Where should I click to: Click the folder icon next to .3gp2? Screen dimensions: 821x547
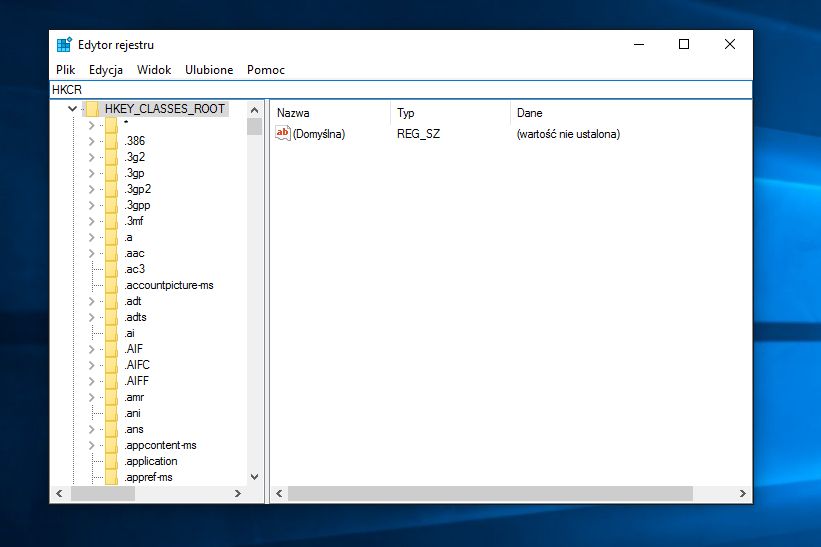(x=111, y=189)
